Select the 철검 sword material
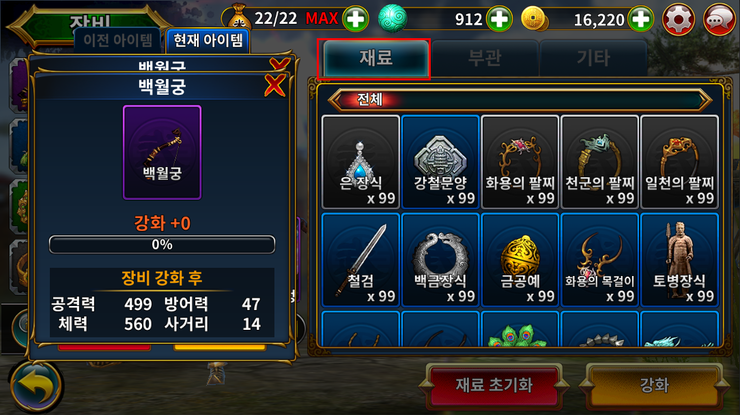Image resolution: width=740 pixels, height=415 pixels. click(361, 260)
